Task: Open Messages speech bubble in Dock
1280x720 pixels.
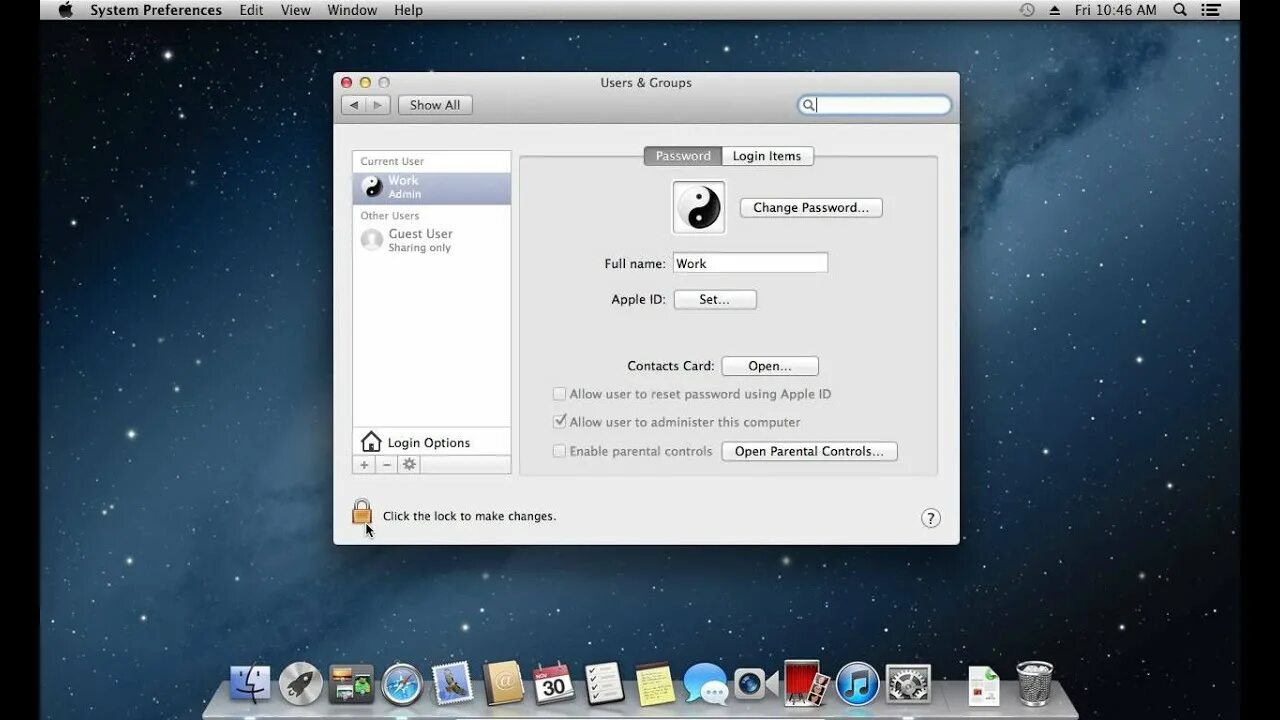Action: click(x=706, y=685)
